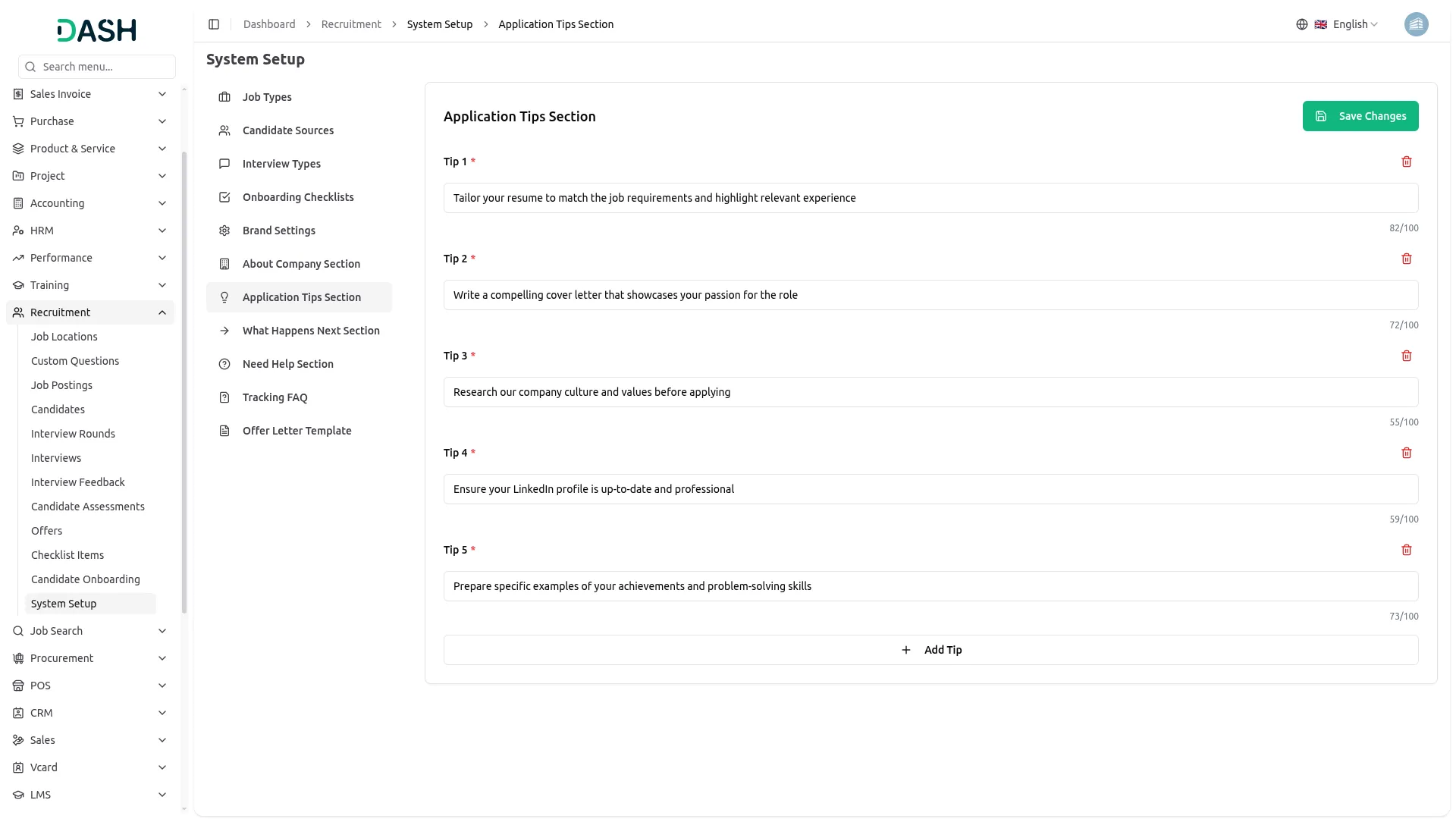The image size is (1456, 819).
Task: Open the user avatar at top right
Action: (1416, 24)
